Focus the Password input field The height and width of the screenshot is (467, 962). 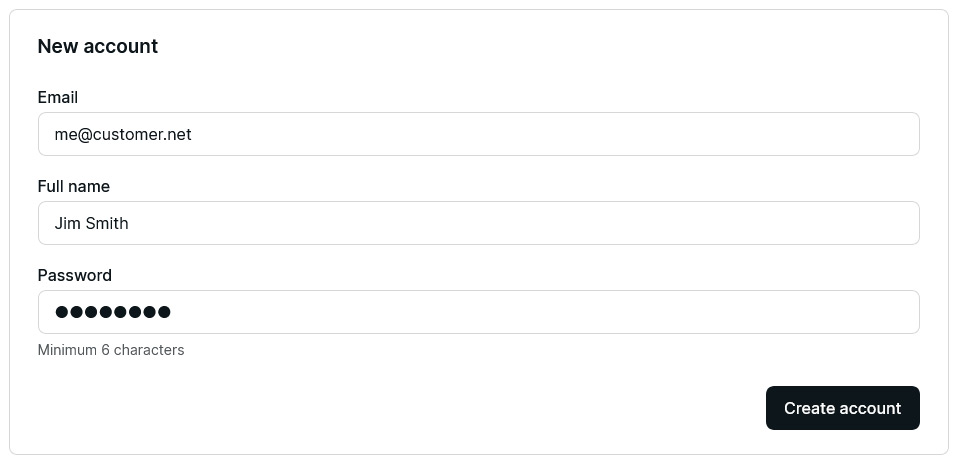pyautogui.click(x=478, y=312)
